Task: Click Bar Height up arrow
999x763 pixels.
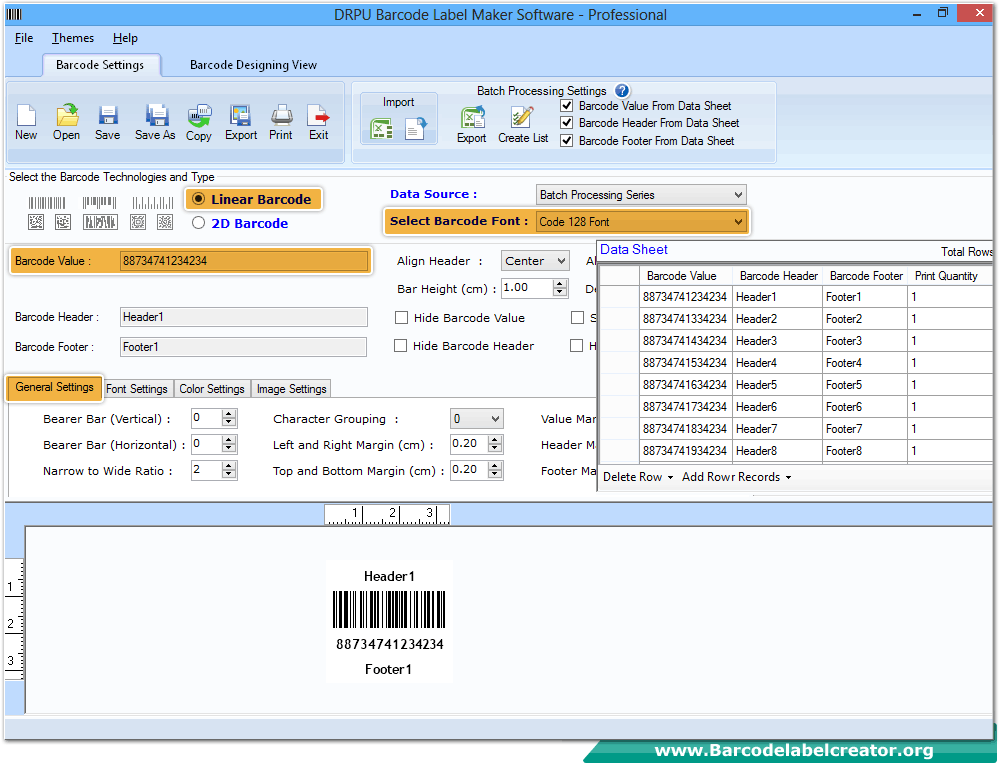Action: pos(560,283)
